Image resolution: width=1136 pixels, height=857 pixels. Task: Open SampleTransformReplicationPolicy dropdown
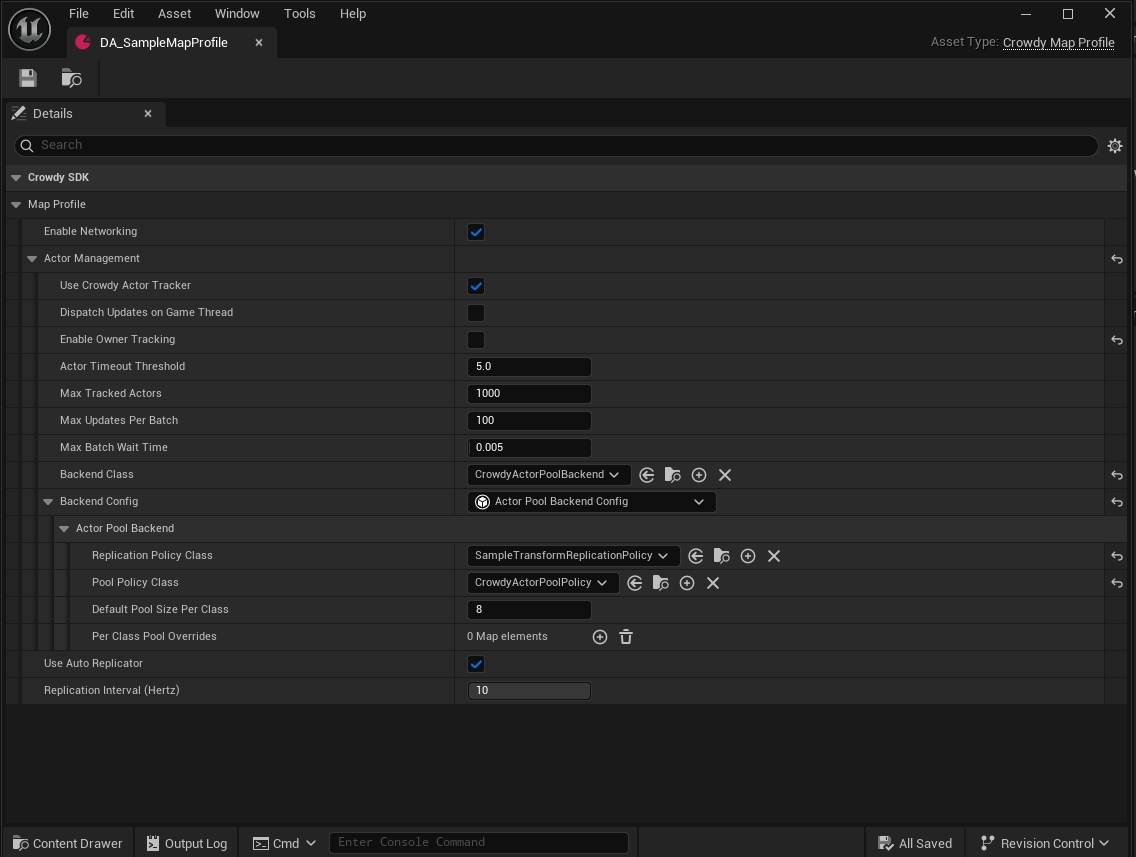click(x=573, y=556)
